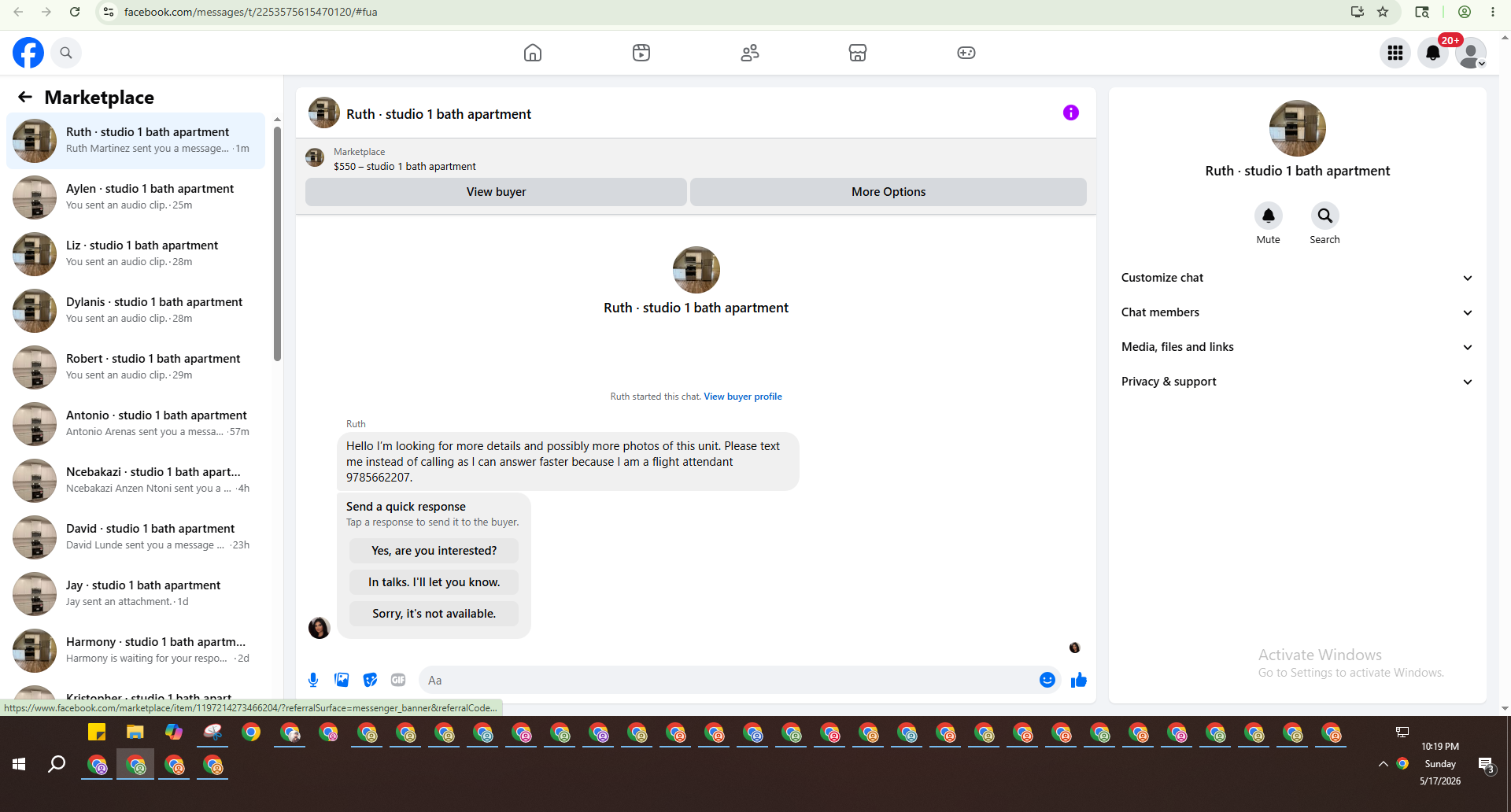Open David studio 1 bath apartment conversation
Viewport: 1511px width, 812px height.
(x=136, y=537)
